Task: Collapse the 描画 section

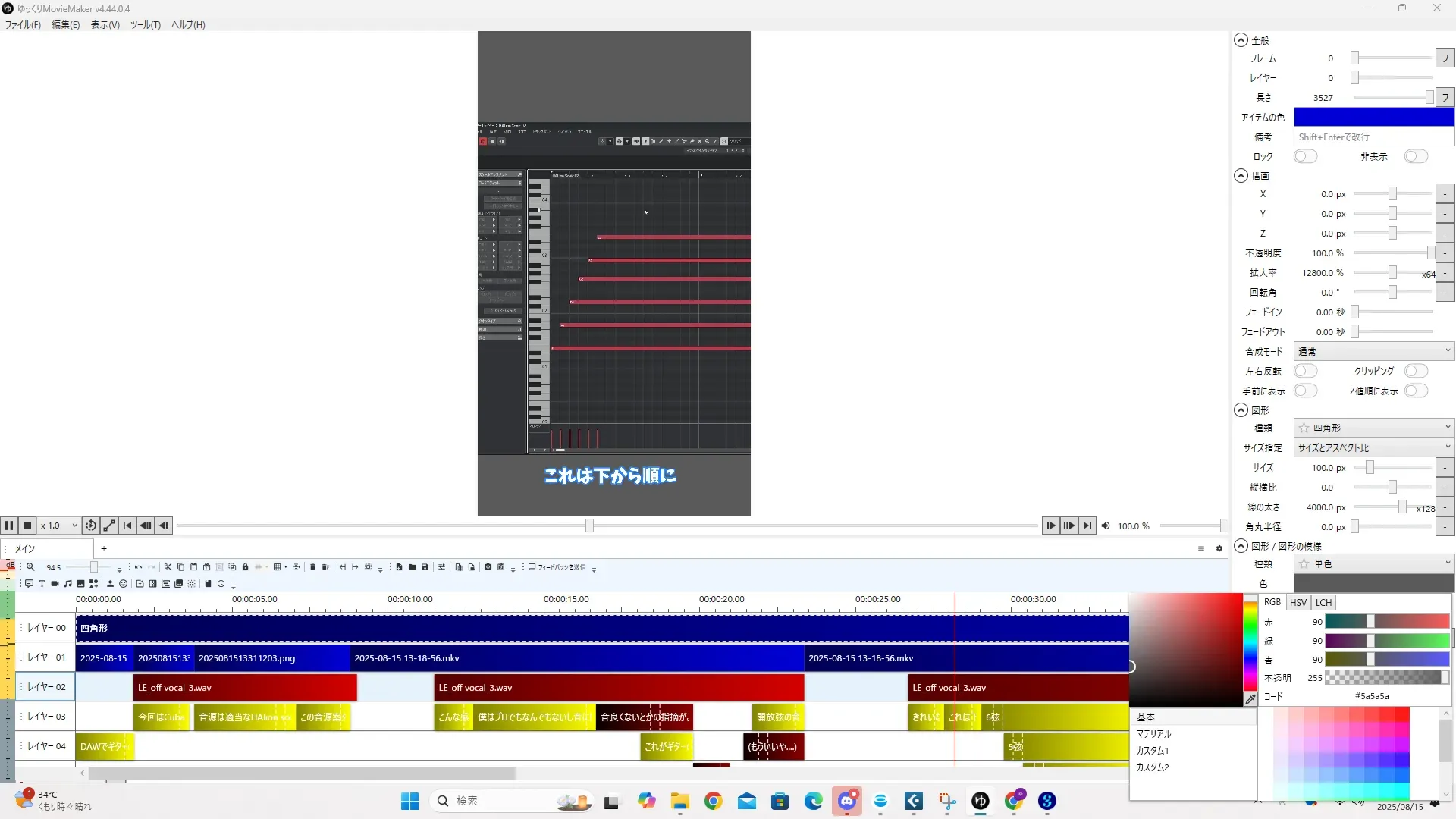Action: 1241,176
